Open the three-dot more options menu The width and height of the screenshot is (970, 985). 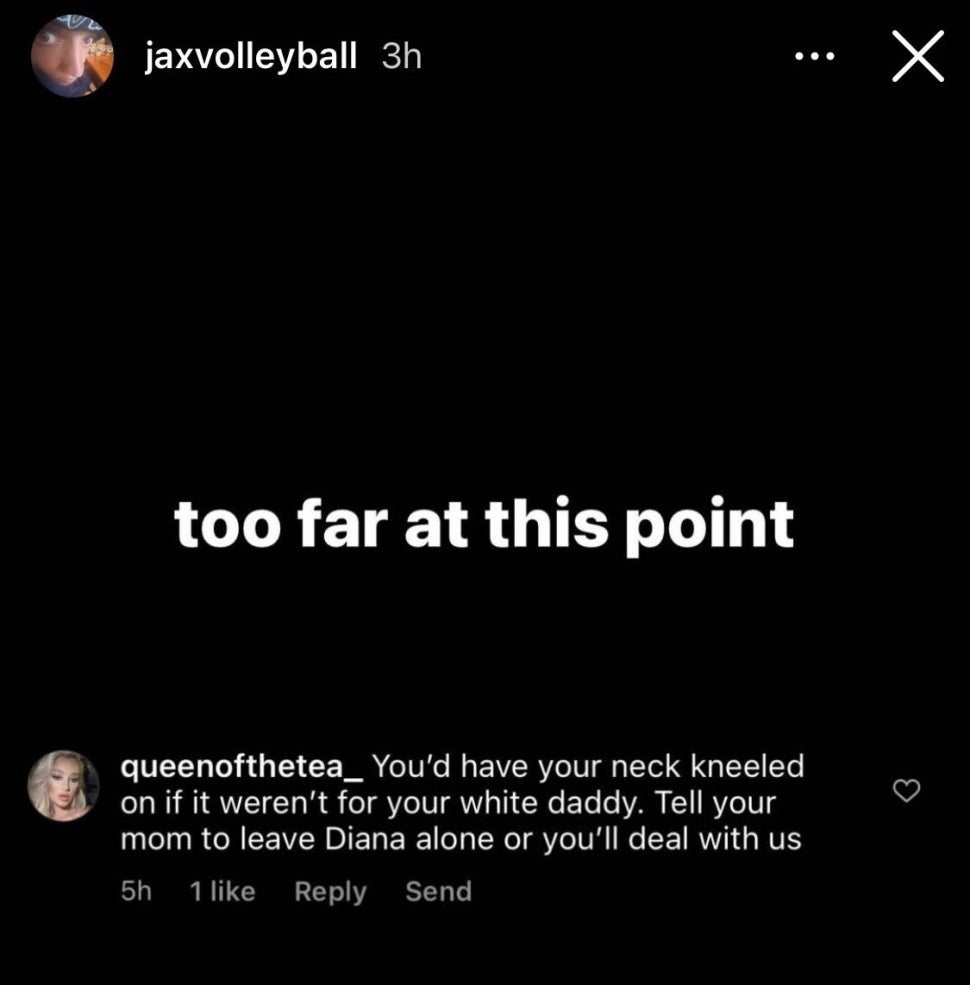click(x=814, y=57)
